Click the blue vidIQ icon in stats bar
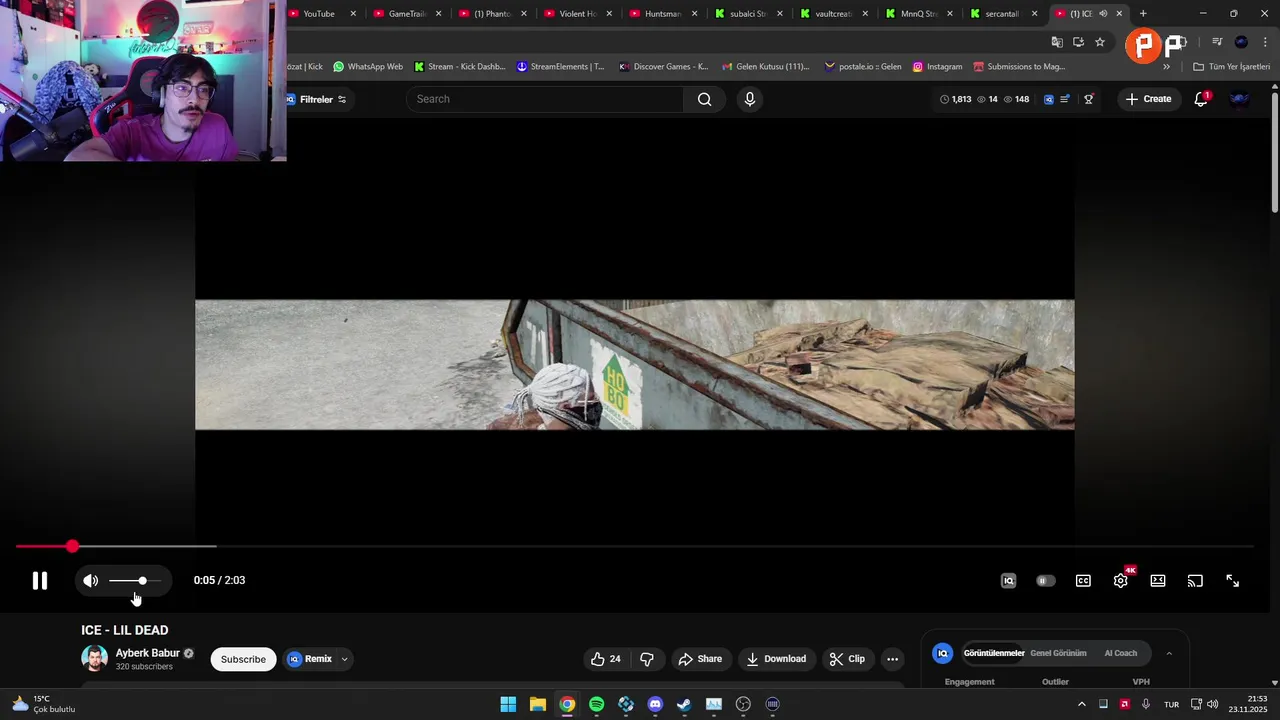Viewport: 1280px width, 720px height. pos(1049,99)
